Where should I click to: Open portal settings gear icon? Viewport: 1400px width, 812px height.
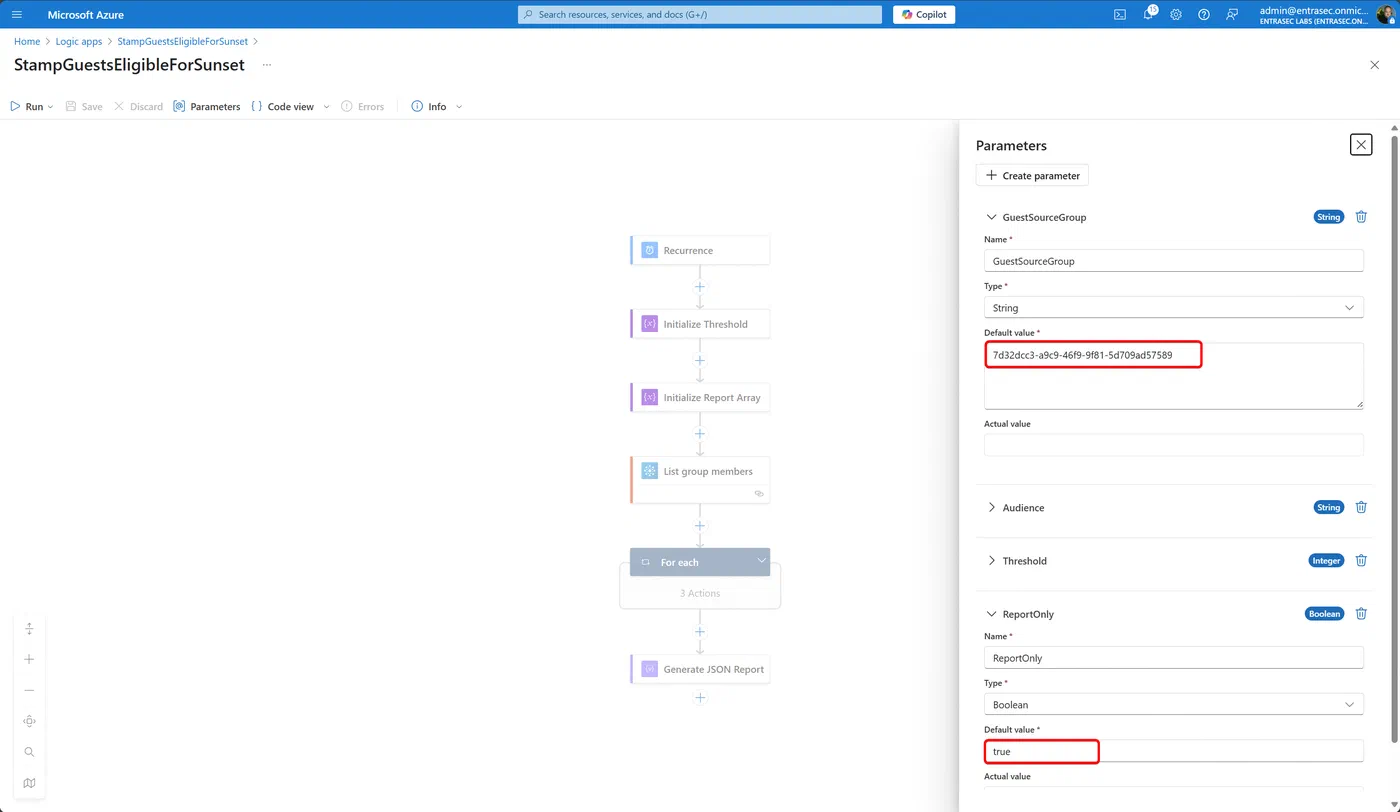(x=1176, y=15)
